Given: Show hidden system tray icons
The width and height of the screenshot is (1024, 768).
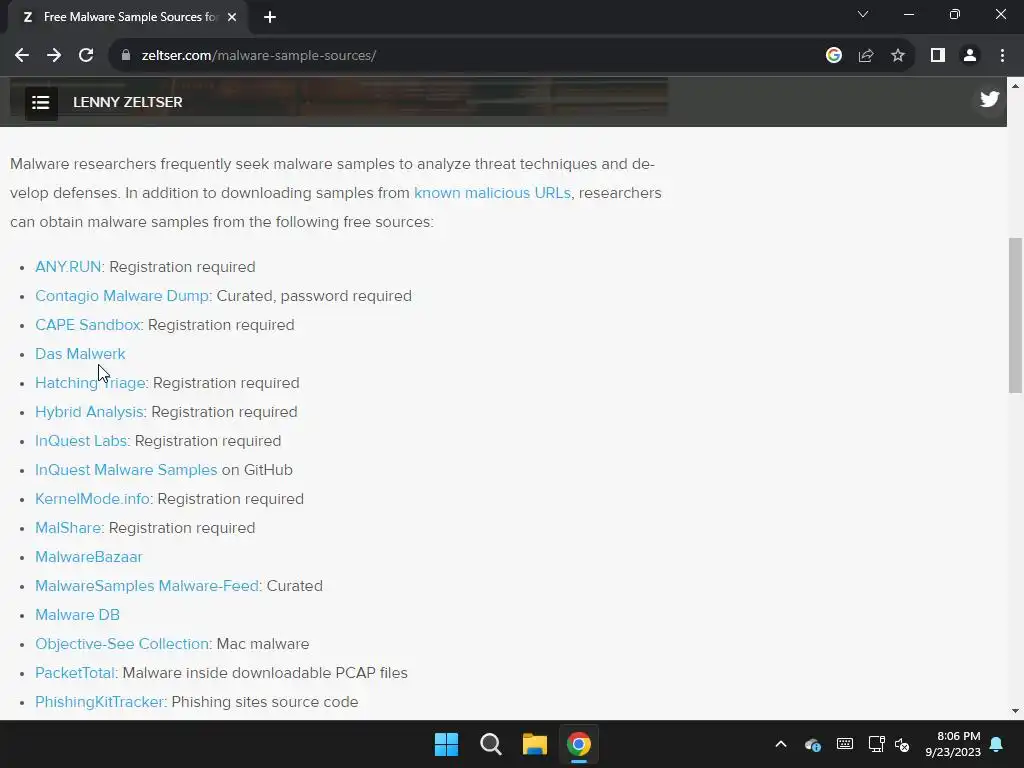Looking at the screenshot, I should [780, 744].
